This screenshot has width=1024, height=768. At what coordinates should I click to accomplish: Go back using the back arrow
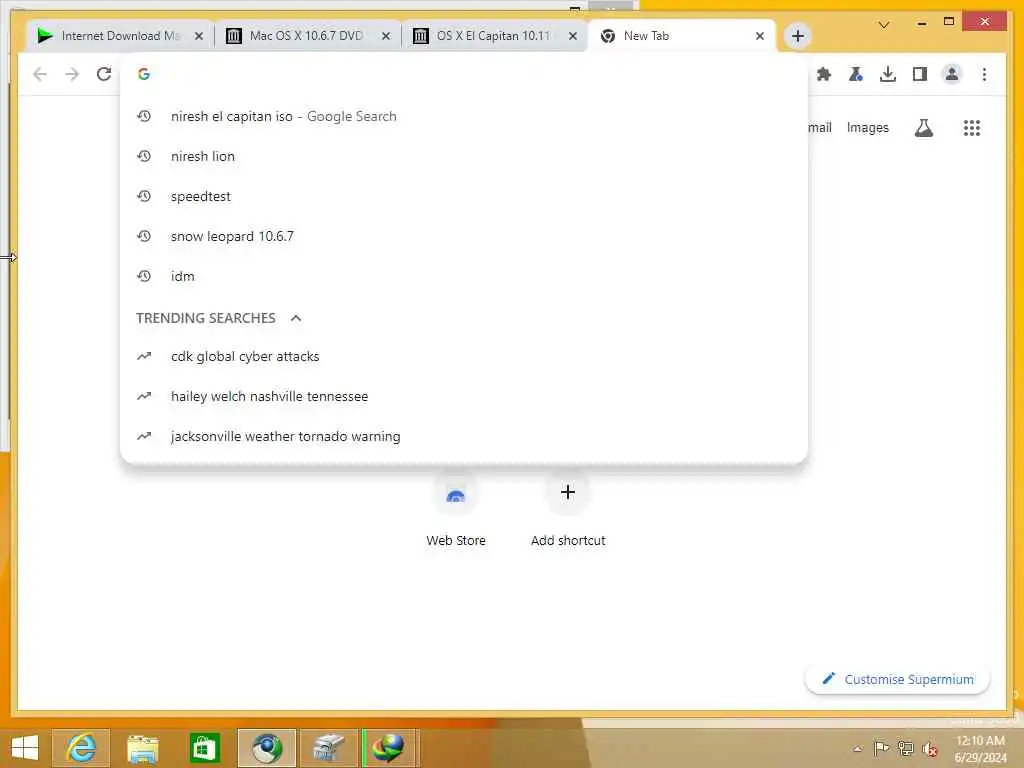tap(40, 74)
